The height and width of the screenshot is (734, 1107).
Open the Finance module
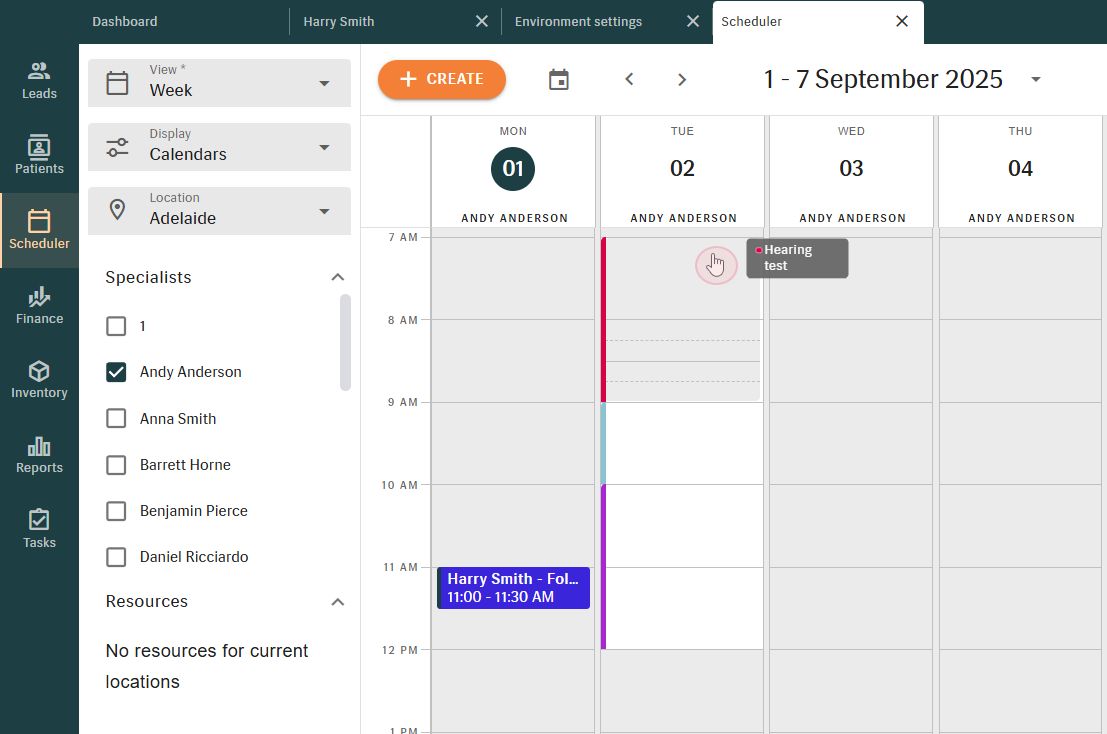point(39,306)
